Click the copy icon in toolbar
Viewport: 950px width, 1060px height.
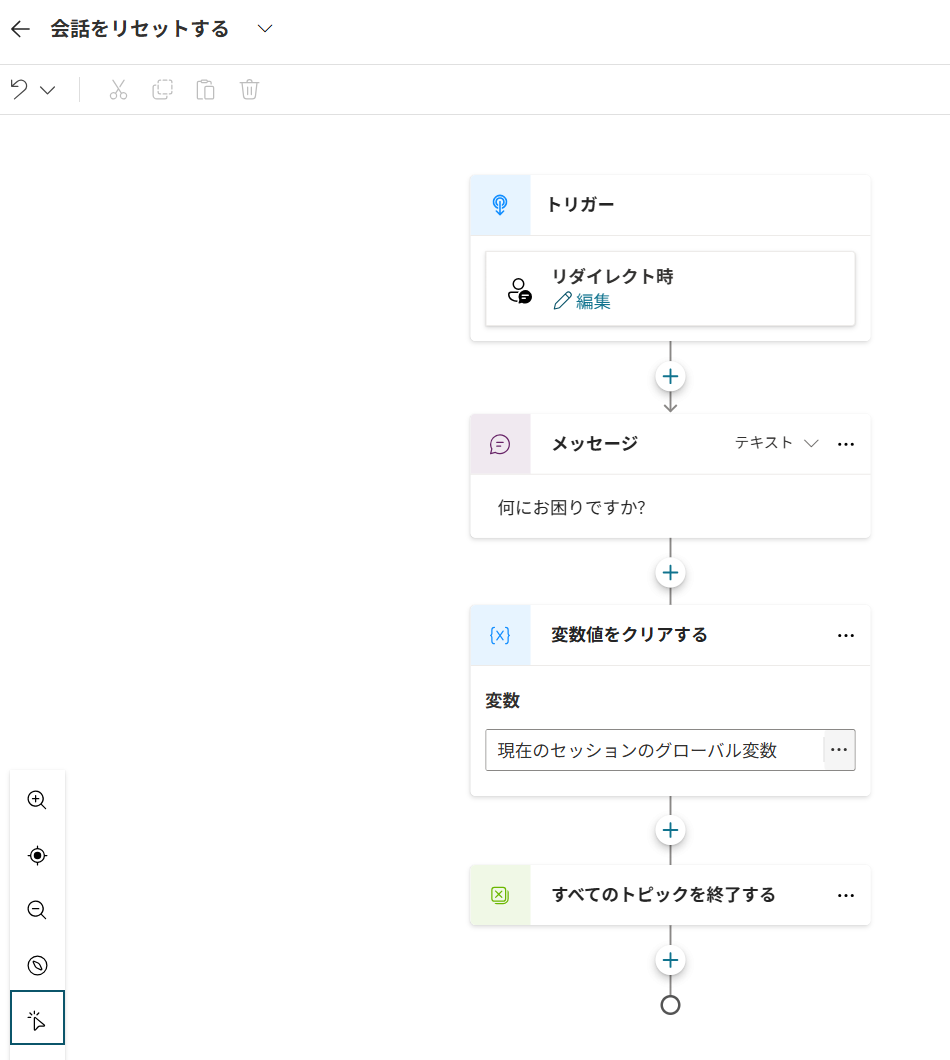tap(162, 89)
